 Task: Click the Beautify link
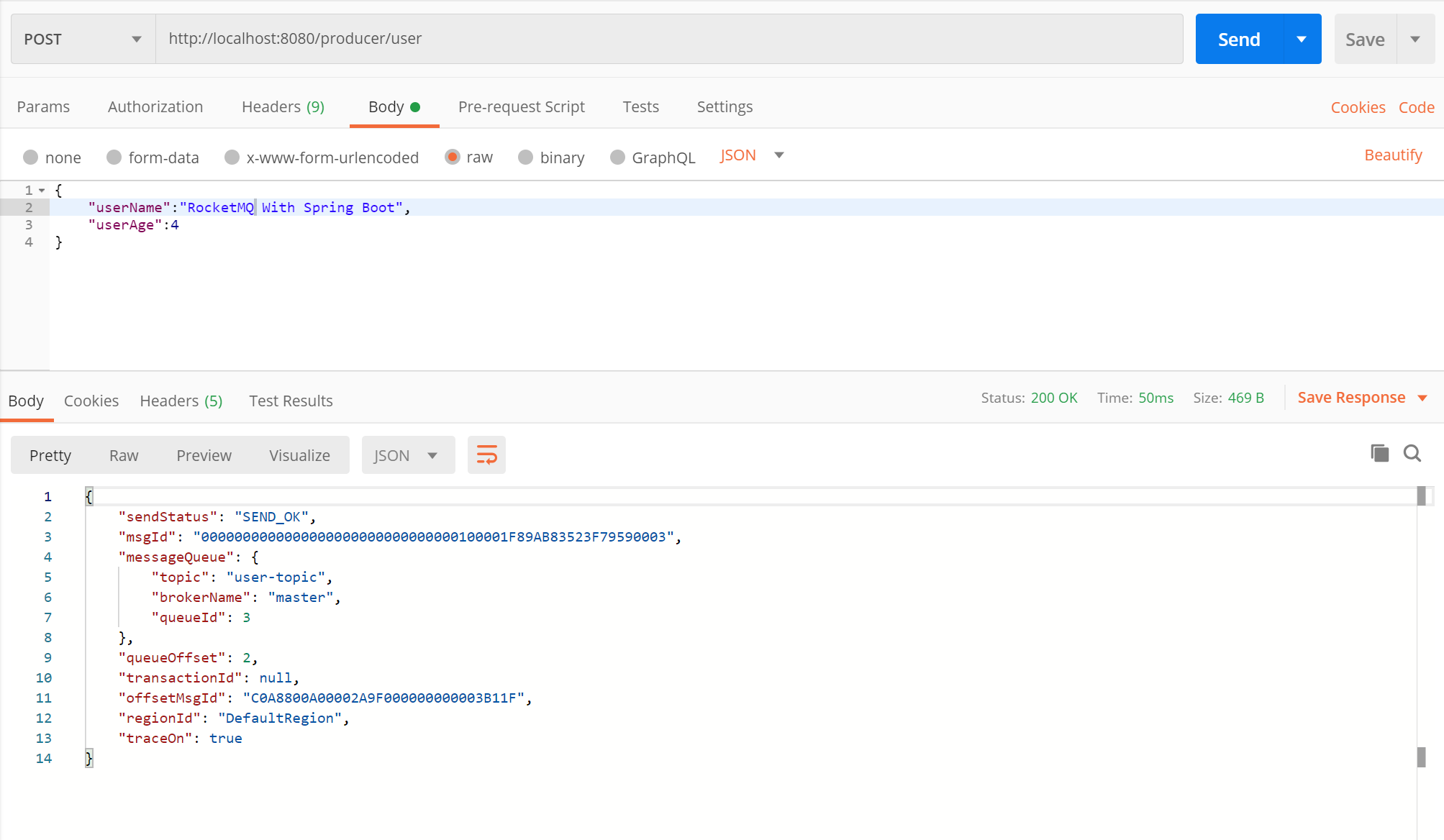[x=1393, y=155]
